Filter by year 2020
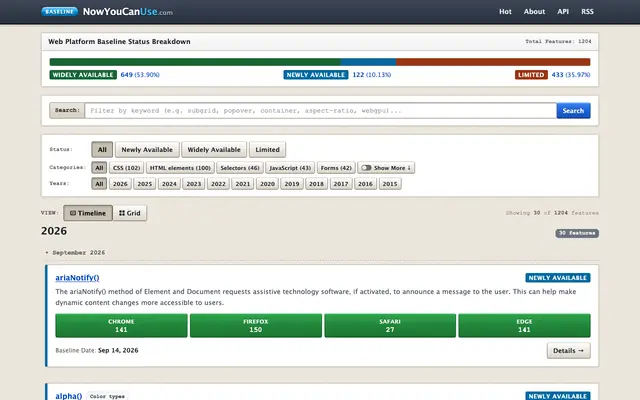This screenshot has width=640, height=400. [x=267, y=184]
